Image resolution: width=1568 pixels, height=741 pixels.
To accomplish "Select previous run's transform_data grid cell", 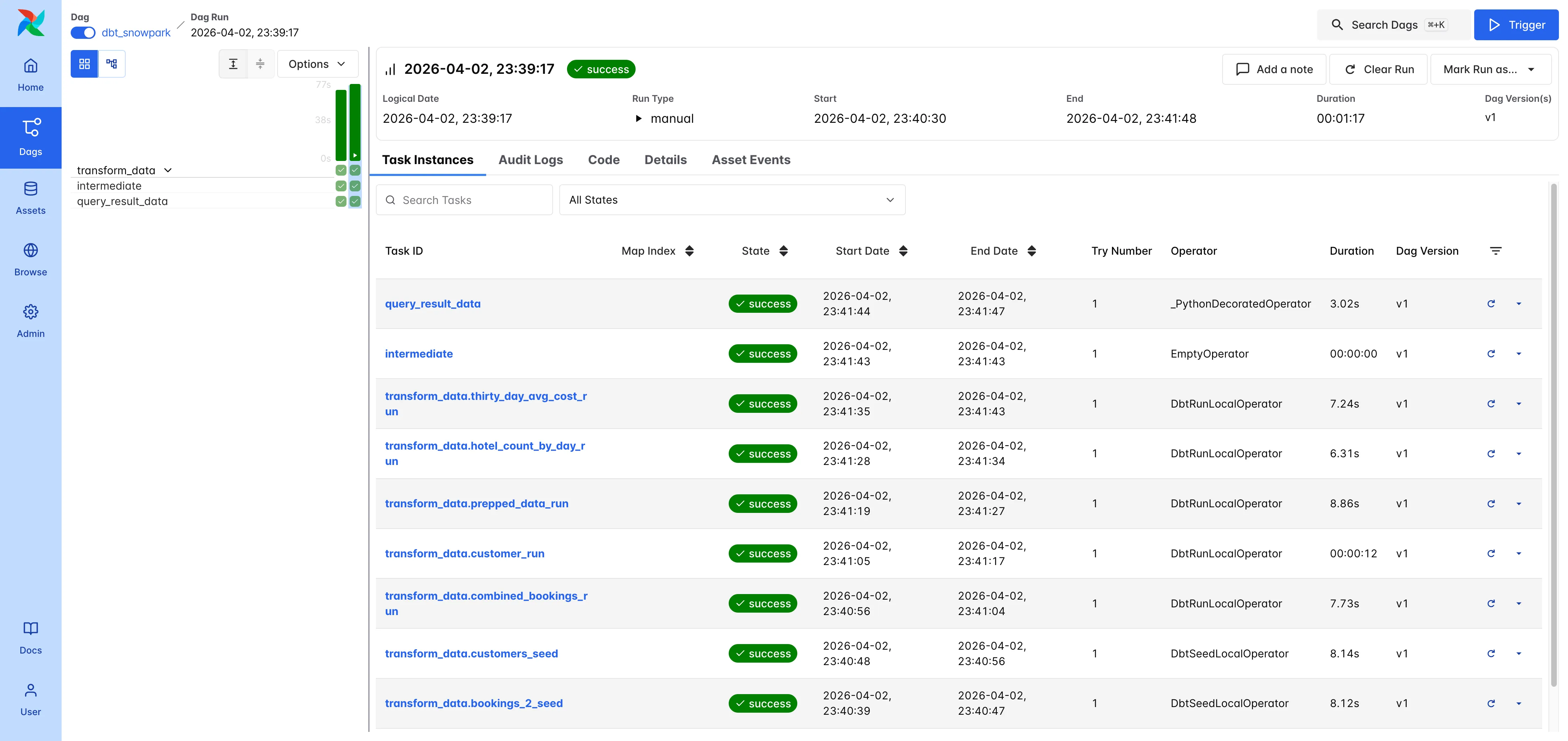I will tap(341, 170).
